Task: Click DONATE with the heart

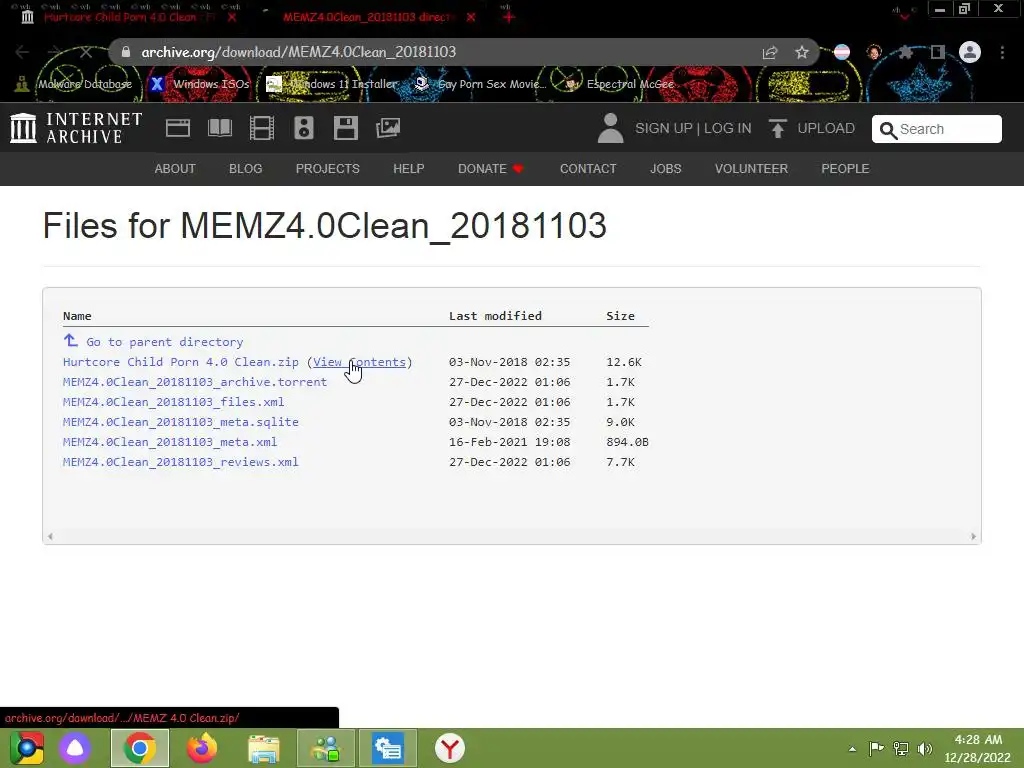Action: tap(491, 168)
